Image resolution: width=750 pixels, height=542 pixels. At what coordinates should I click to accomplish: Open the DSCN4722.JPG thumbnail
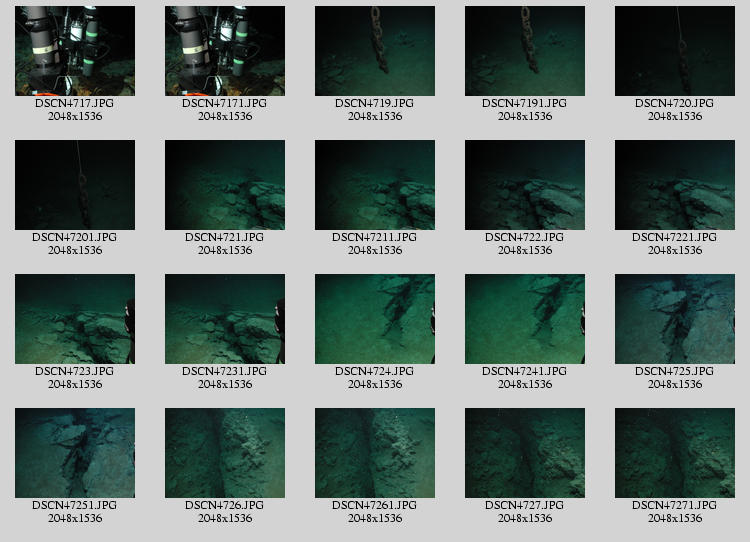click(525, 185)
